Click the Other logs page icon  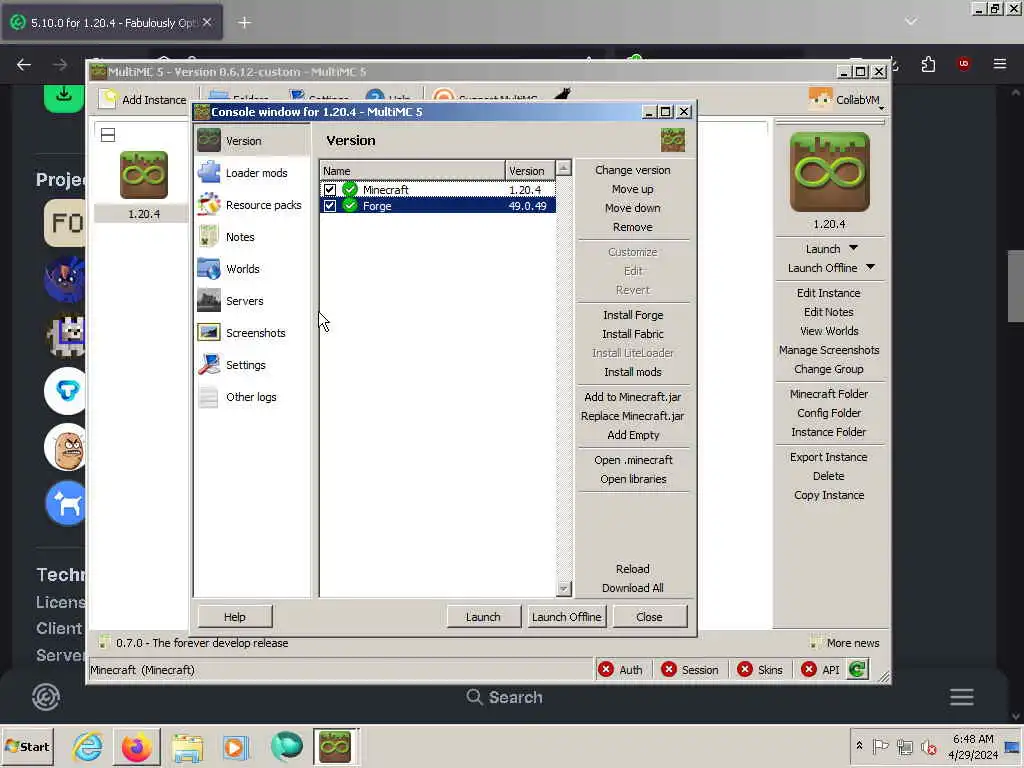(209, 396)
